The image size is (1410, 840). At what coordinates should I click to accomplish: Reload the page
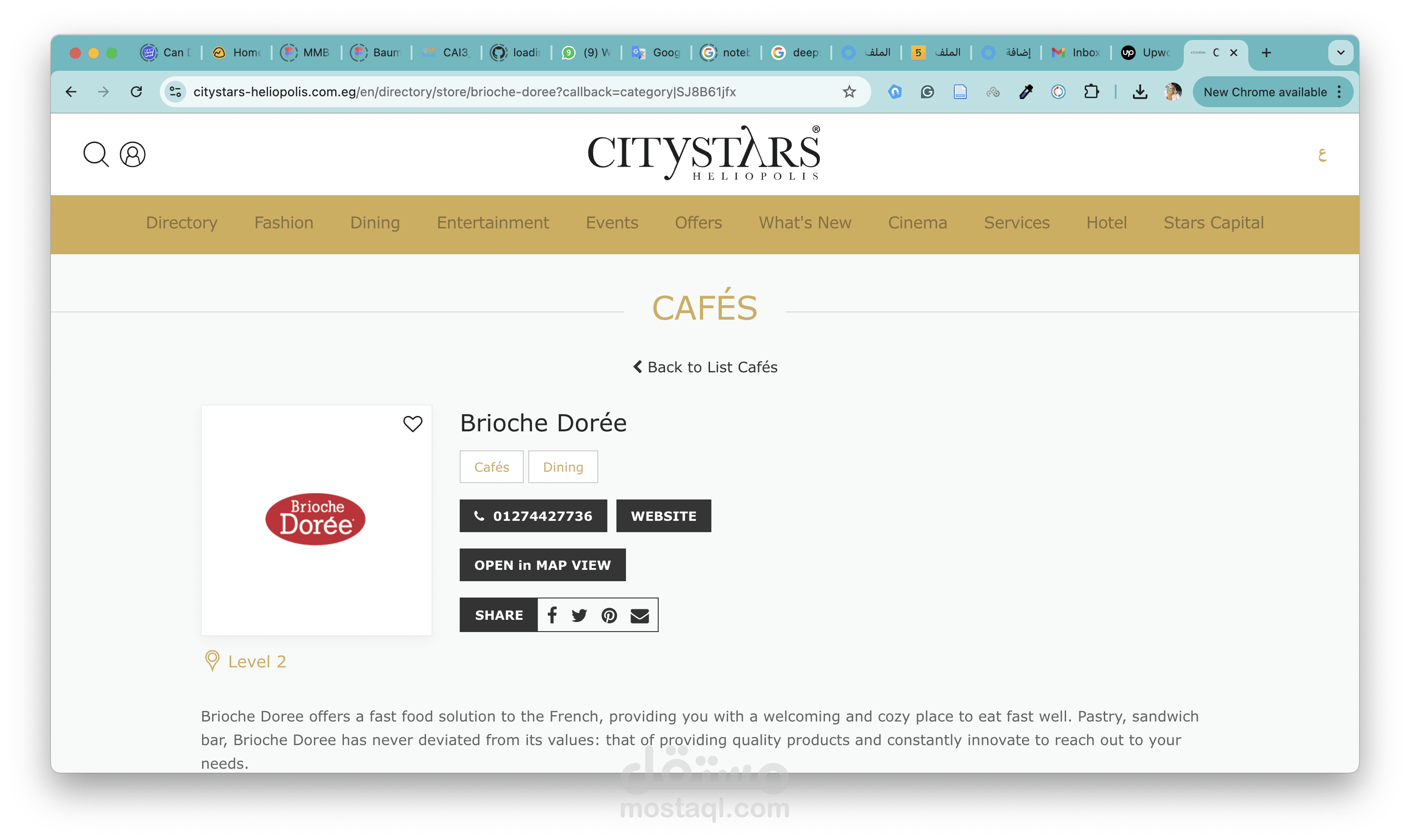(x=136, y=92)
